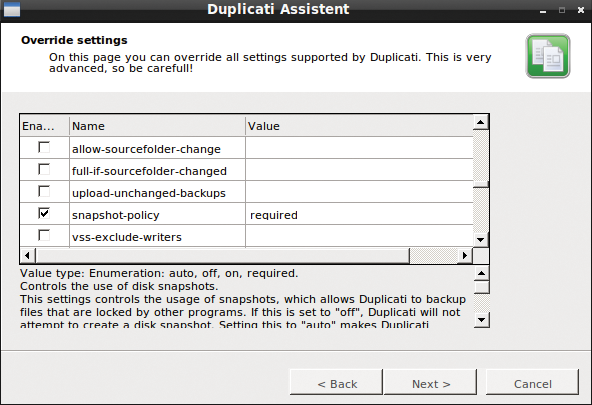Viewport: 592px width, 405px height.
Task: Enable the full-if-sourcefolder-changed checkbox
Action: (x=44, y=169)
